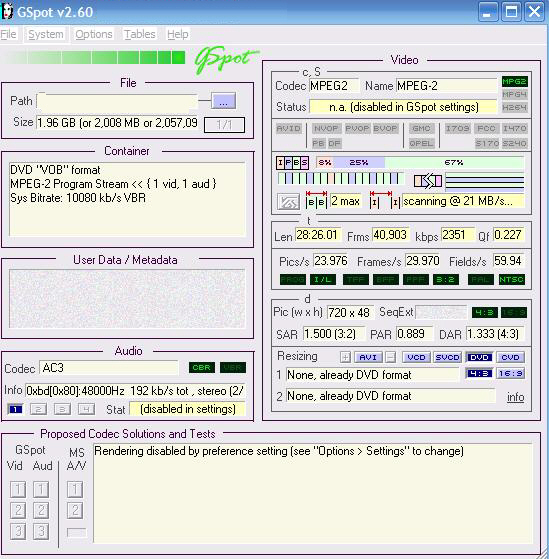This screenshot has width=549, height=559.
Task: Click GSpot Vid test button 3
Action: coord(18,531)
